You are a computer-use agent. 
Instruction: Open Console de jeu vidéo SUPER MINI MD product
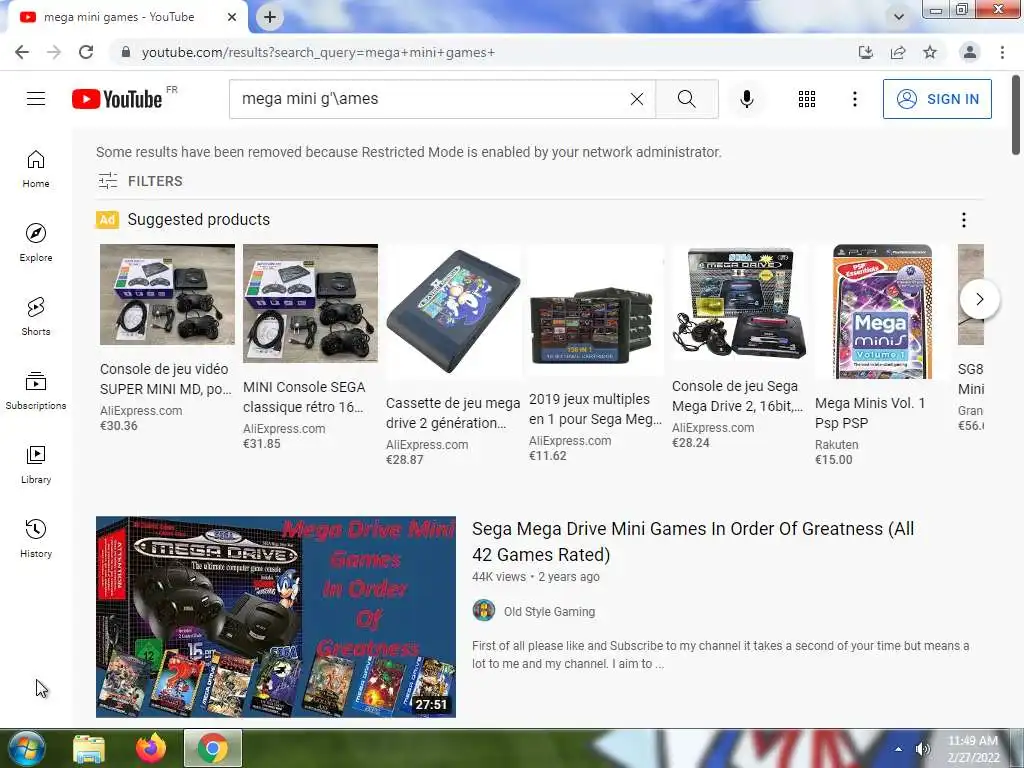pyautogui.click(x=165, y=379)
